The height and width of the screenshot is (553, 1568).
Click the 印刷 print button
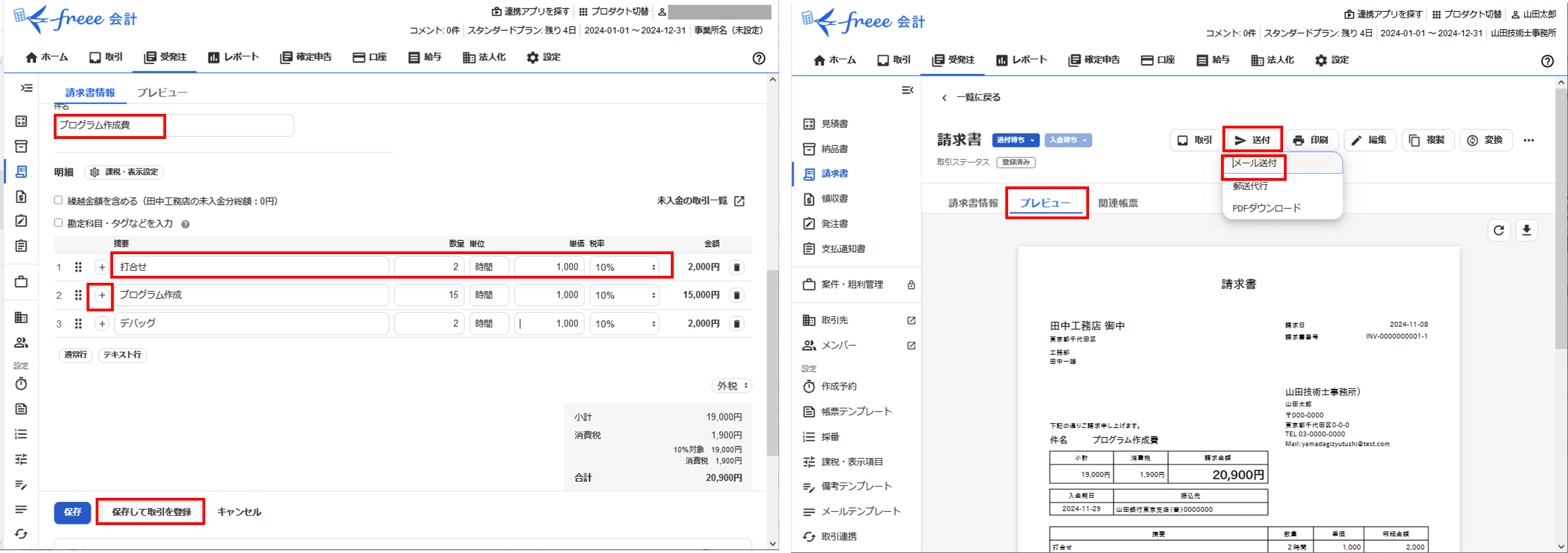click(1311, 140)
